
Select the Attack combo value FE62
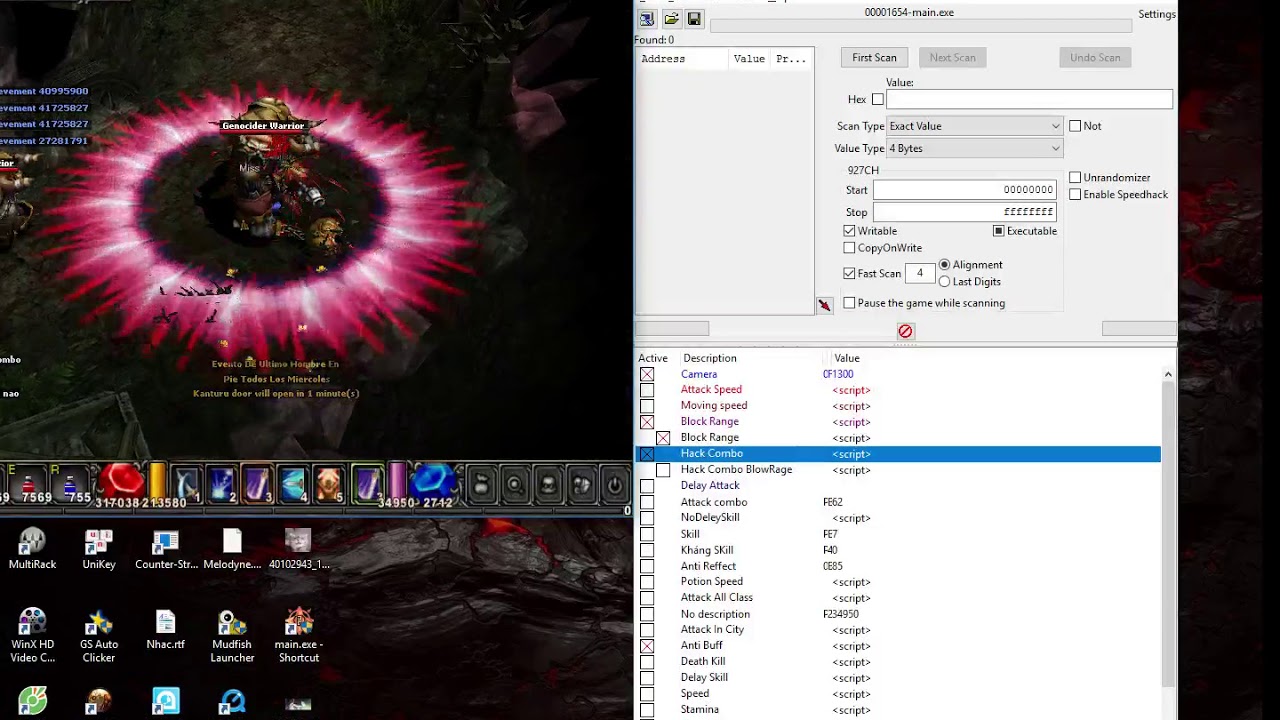[833, 502]
